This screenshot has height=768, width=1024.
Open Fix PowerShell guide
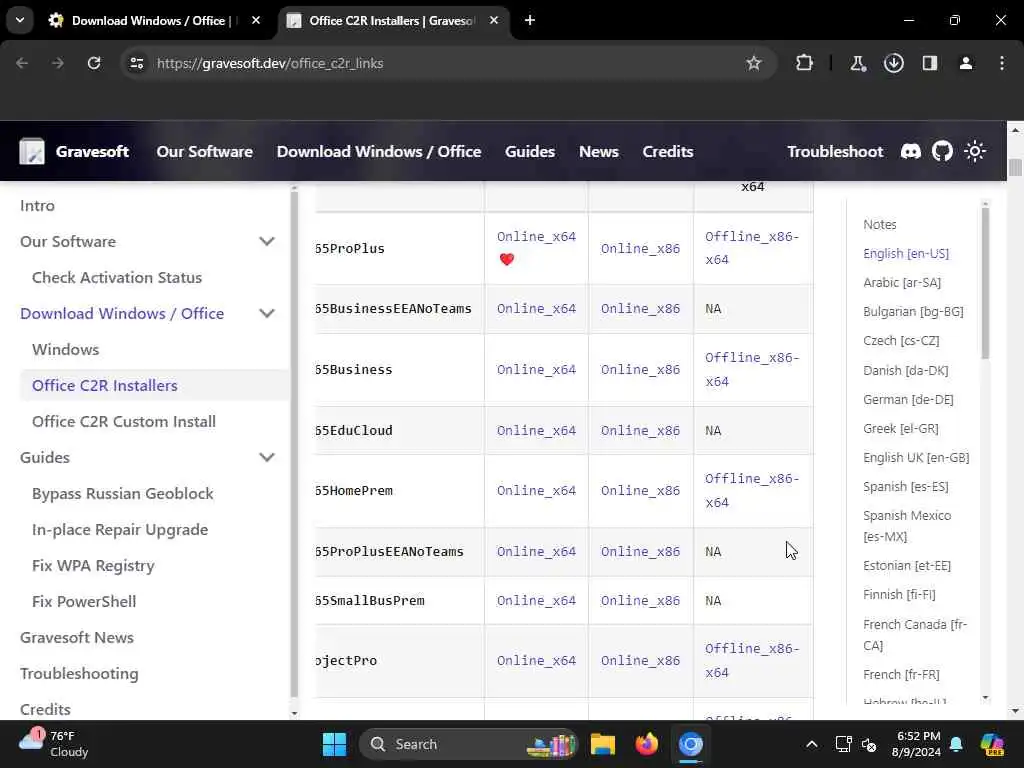pyautogui.click(x=84, y=601)
